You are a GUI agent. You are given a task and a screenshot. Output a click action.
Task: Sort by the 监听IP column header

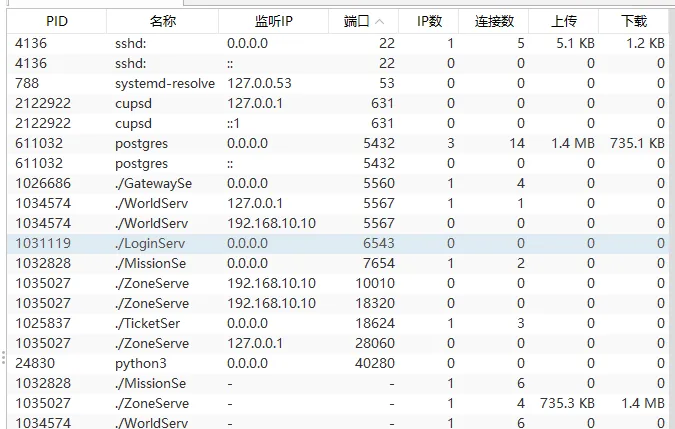[x=273, y=21]
